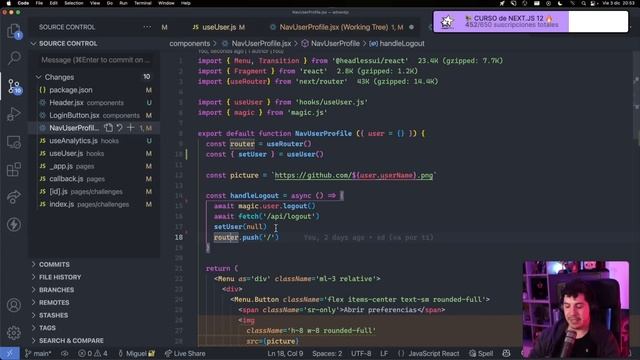Open the Terminal menu
640x360 pixels.
coord(142,3)
